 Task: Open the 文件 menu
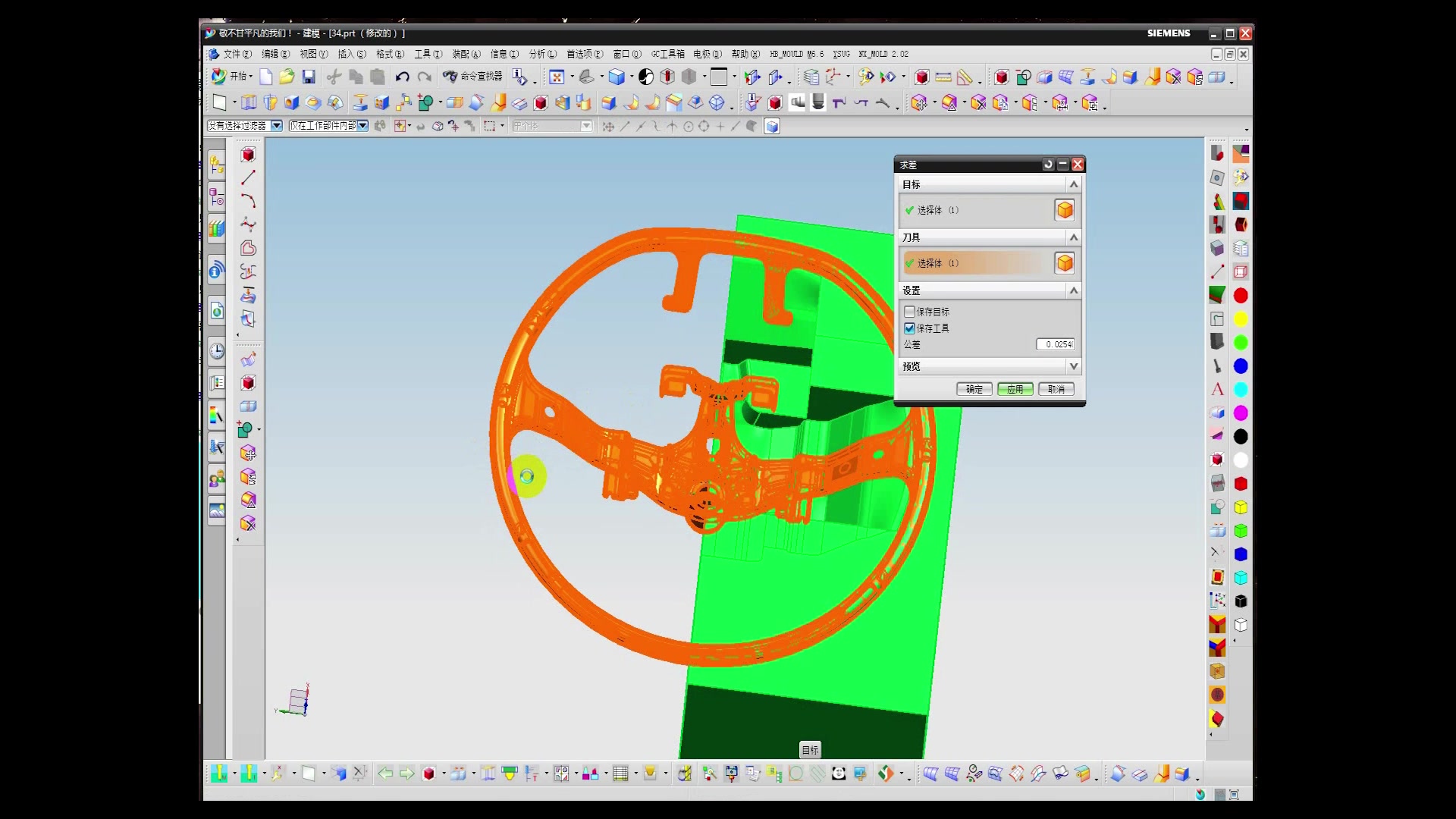(236, 54)
